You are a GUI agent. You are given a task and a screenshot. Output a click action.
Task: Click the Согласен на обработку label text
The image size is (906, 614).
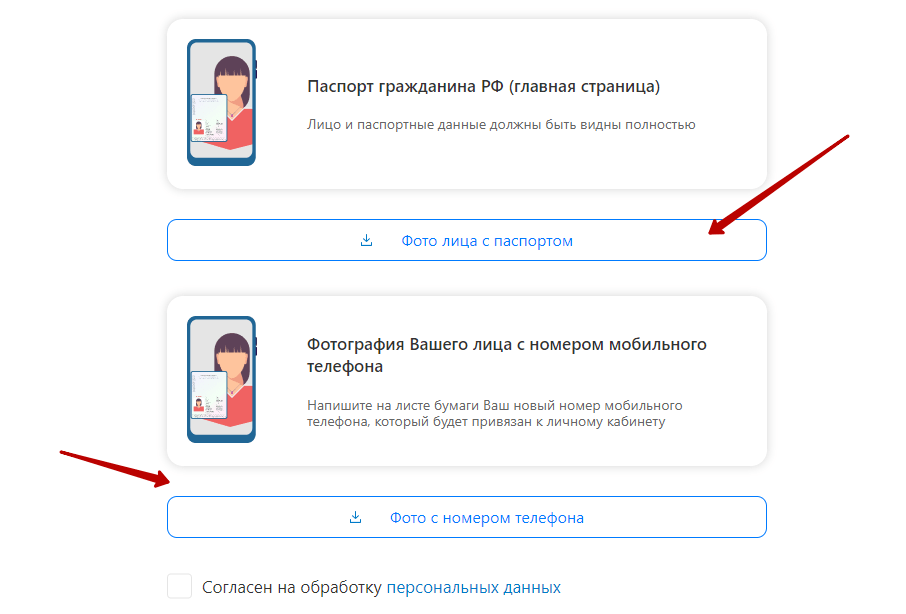point(292,587)
